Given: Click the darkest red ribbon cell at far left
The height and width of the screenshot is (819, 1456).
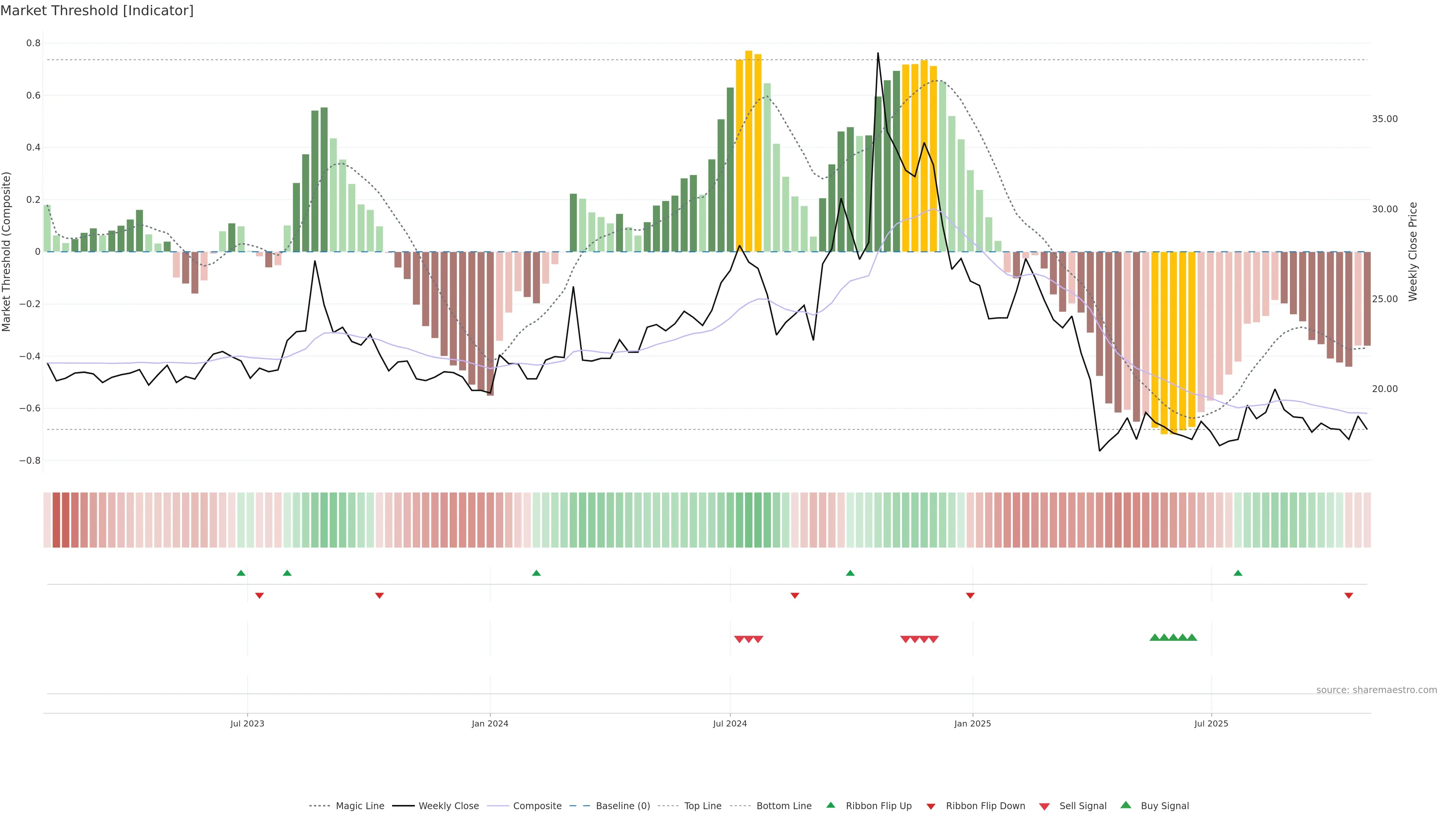Looking at the screenshot, I should (56, 519).
